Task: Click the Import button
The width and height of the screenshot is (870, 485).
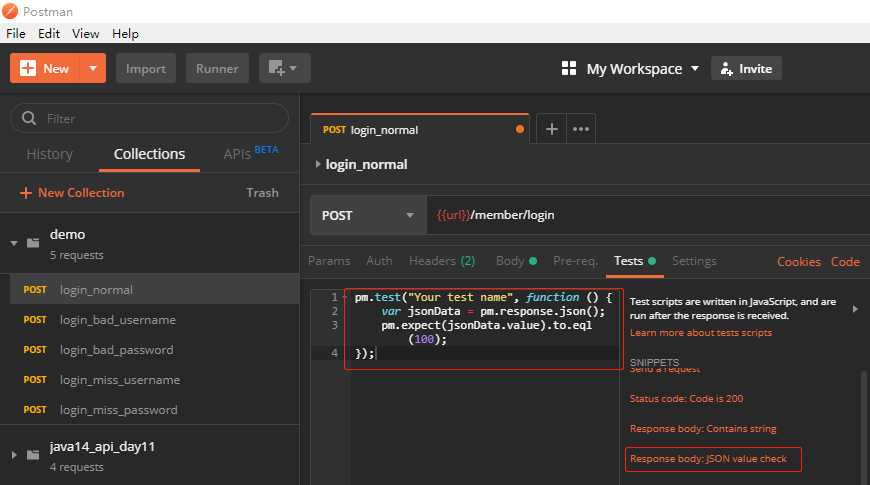Action: coord(146,68)
